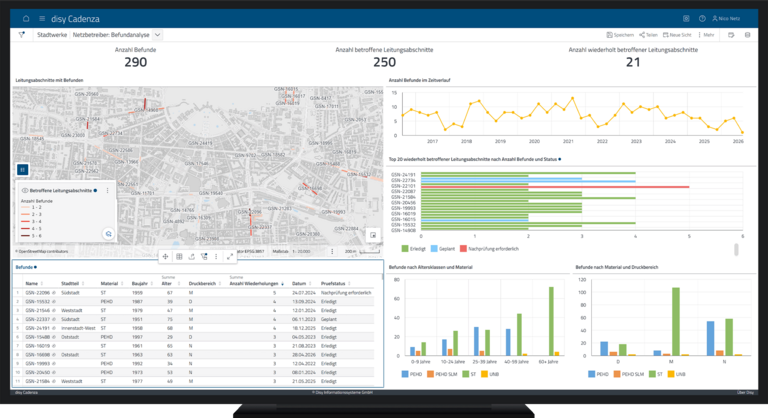This screenshot has width=768, height=418.
Task: Create a Neue Sicht
Action: (677, 35)
